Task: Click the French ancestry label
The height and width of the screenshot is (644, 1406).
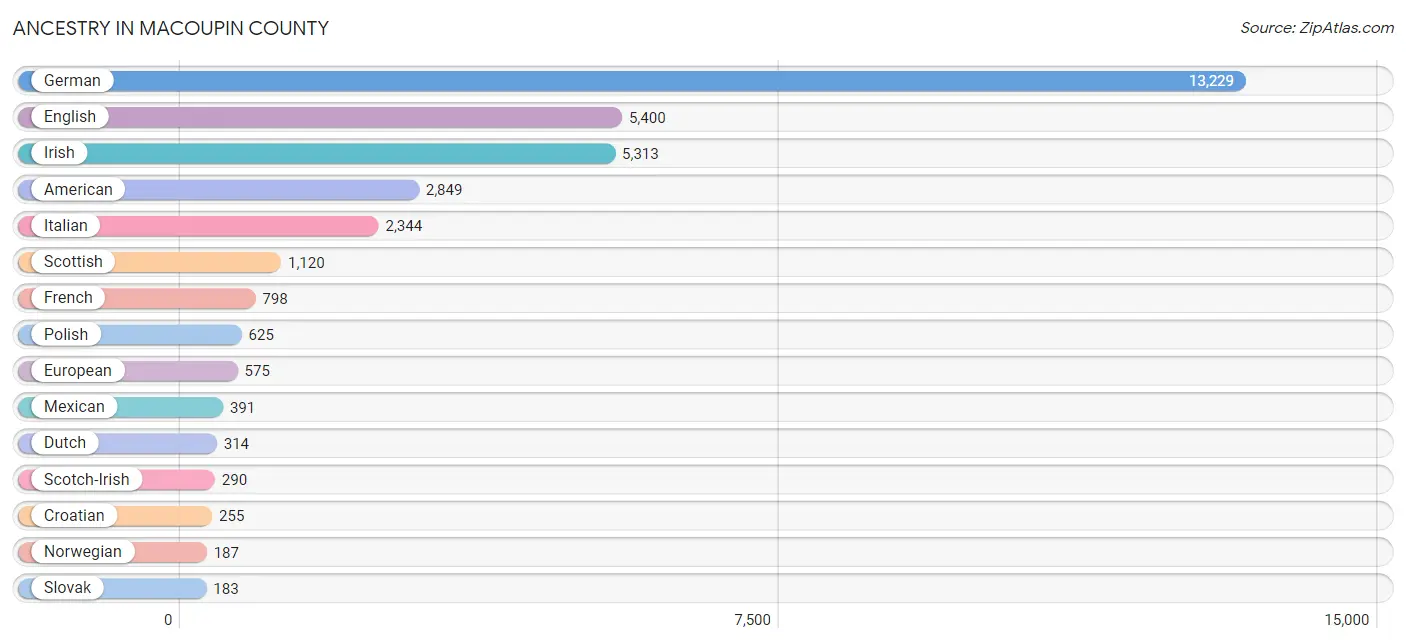Action: [68, 298]
